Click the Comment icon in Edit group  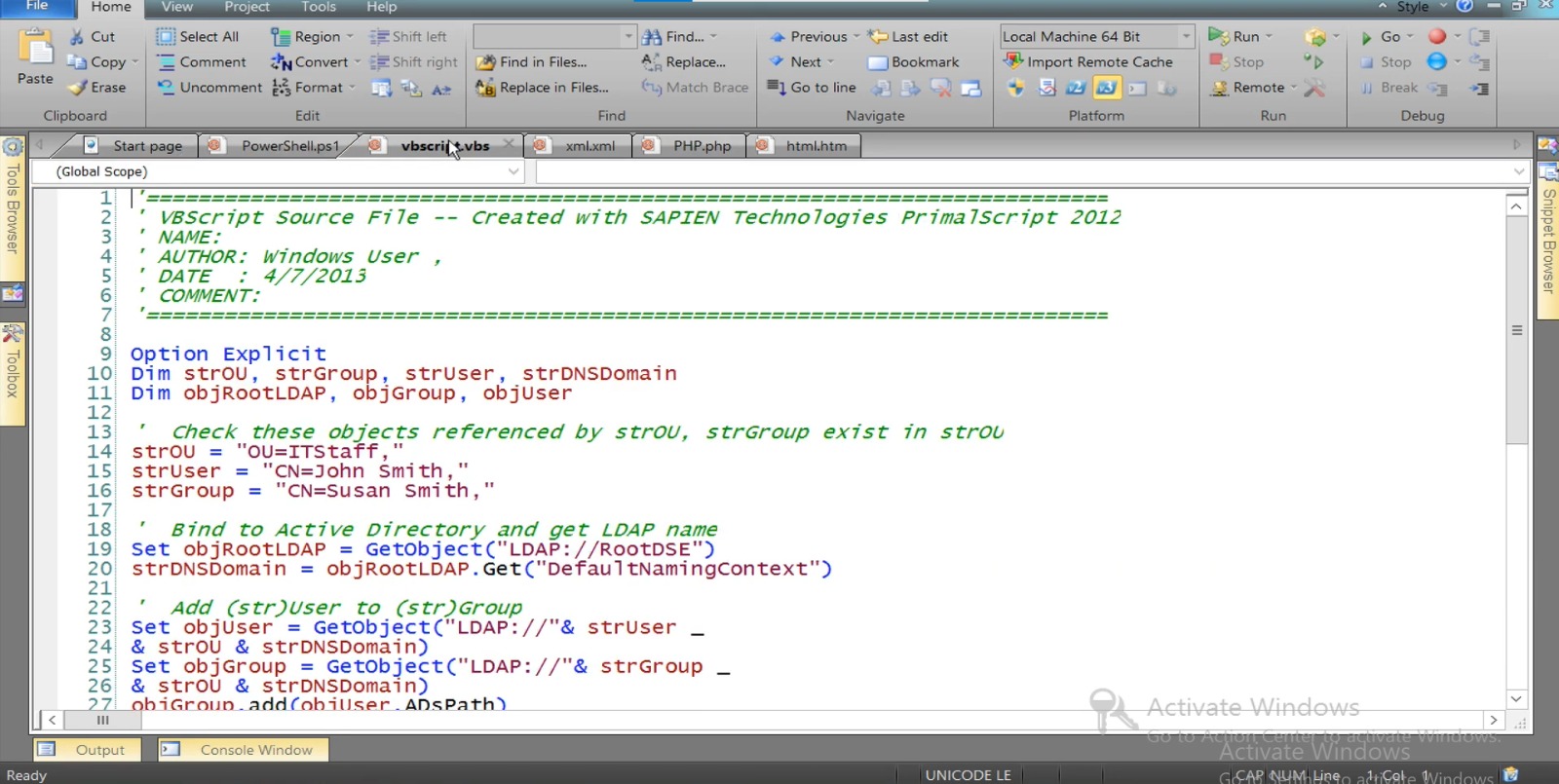[166, 62]
